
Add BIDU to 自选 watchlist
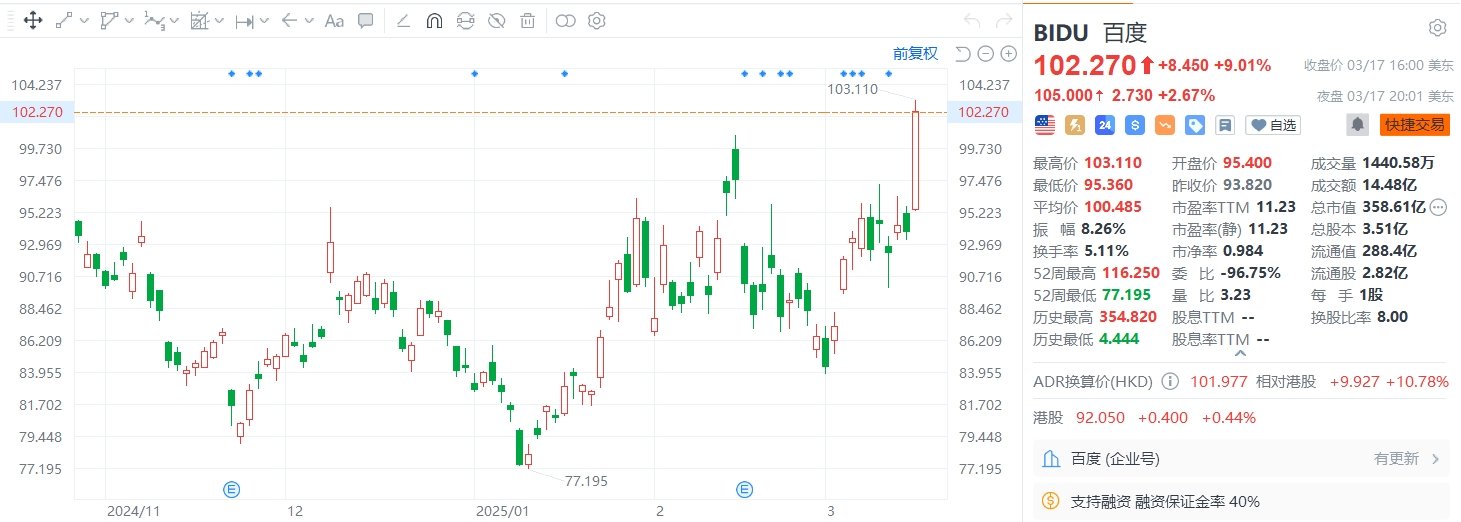[1273, 125]
